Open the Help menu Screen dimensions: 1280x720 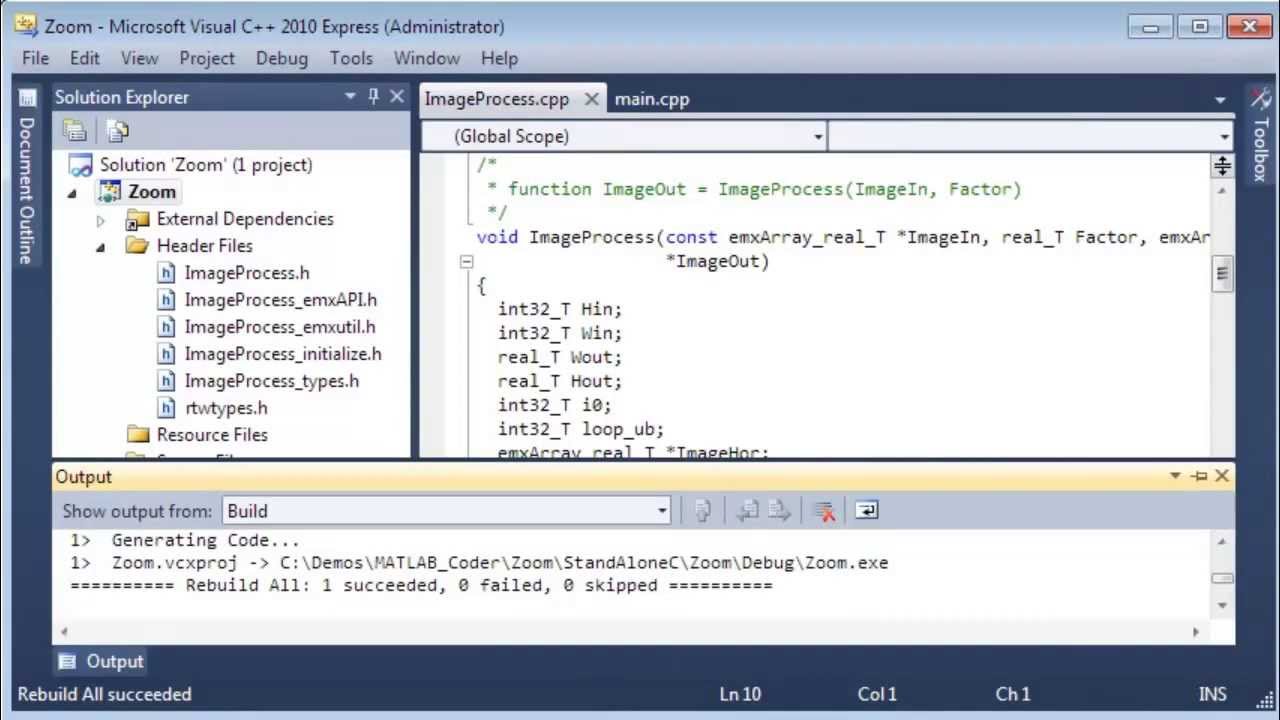click(x=499, y=58)
